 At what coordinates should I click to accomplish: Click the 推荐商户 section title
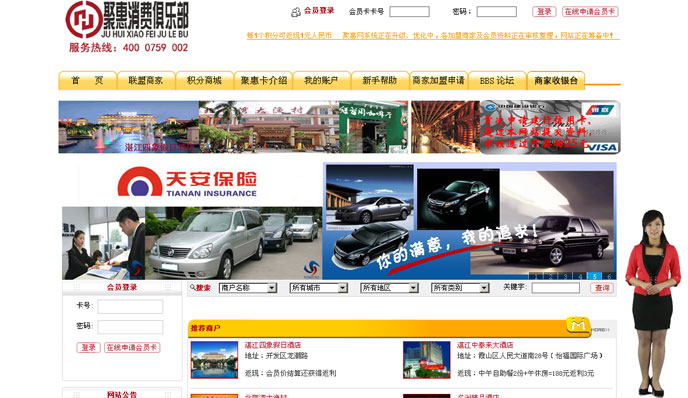coord(205,328)
